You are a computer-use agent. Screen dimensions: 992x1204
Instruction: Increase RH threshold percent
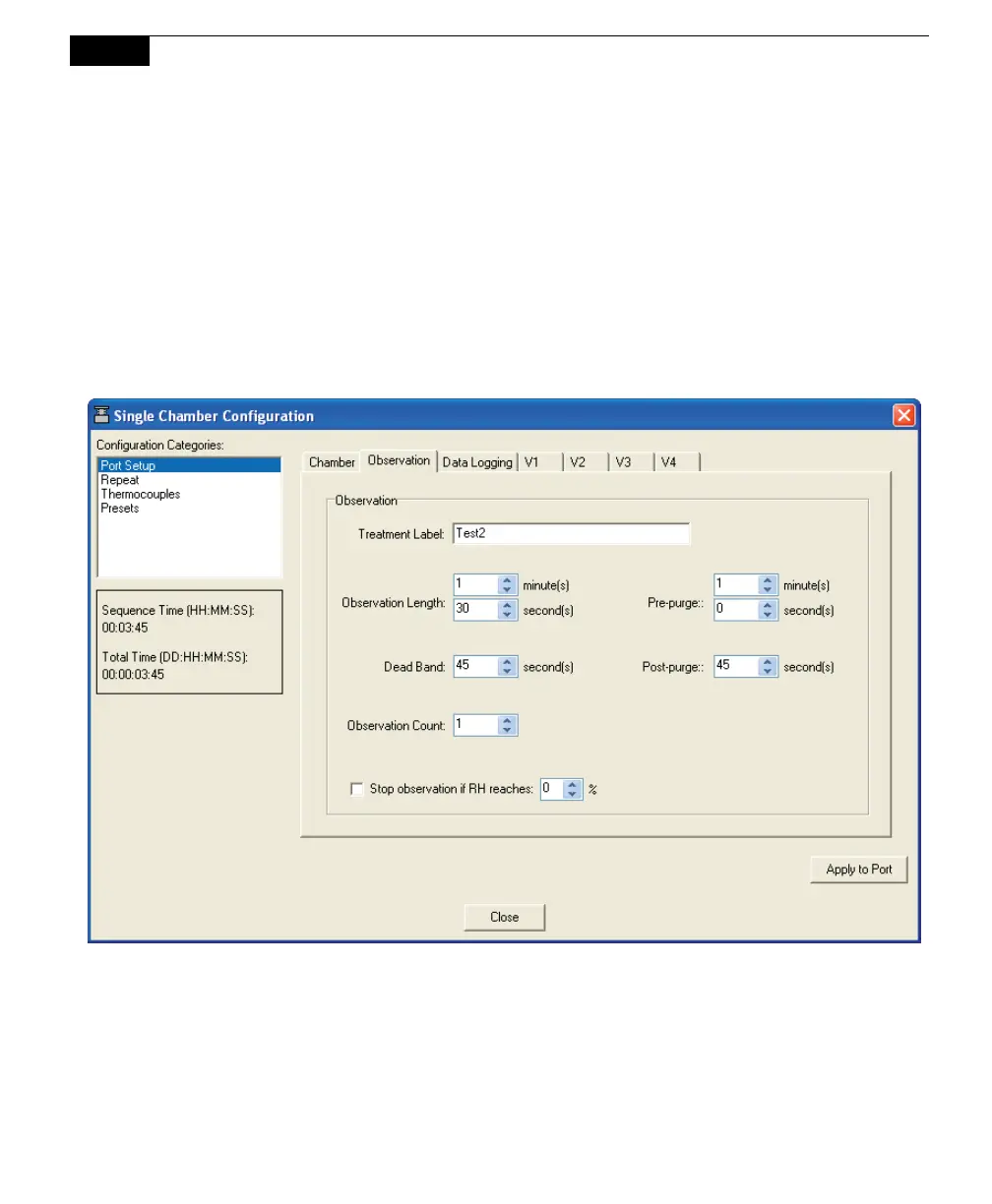(x=574, y=784)
